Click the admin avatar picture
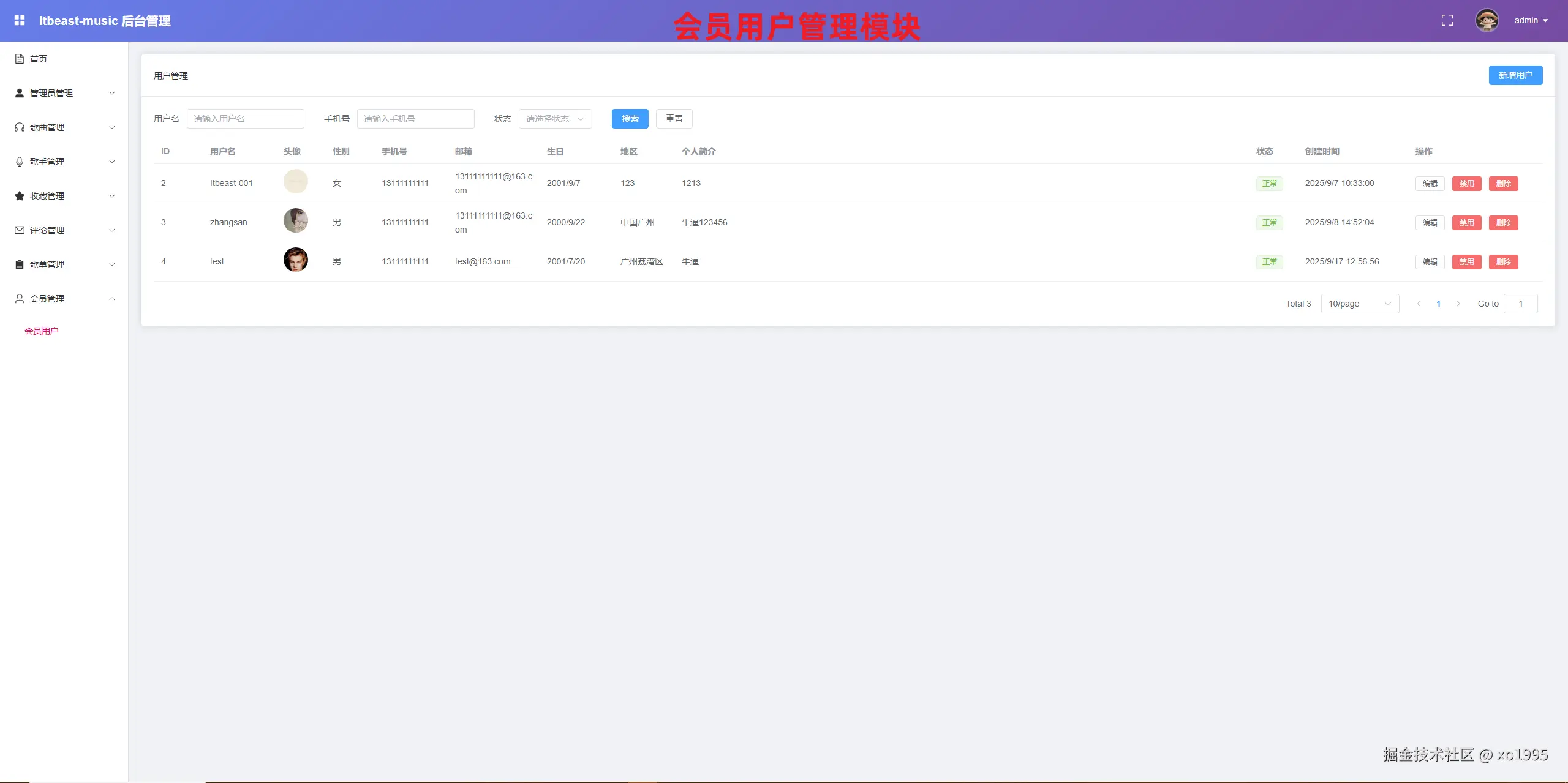This screenshot has height=783, width=1568. 1487,20
